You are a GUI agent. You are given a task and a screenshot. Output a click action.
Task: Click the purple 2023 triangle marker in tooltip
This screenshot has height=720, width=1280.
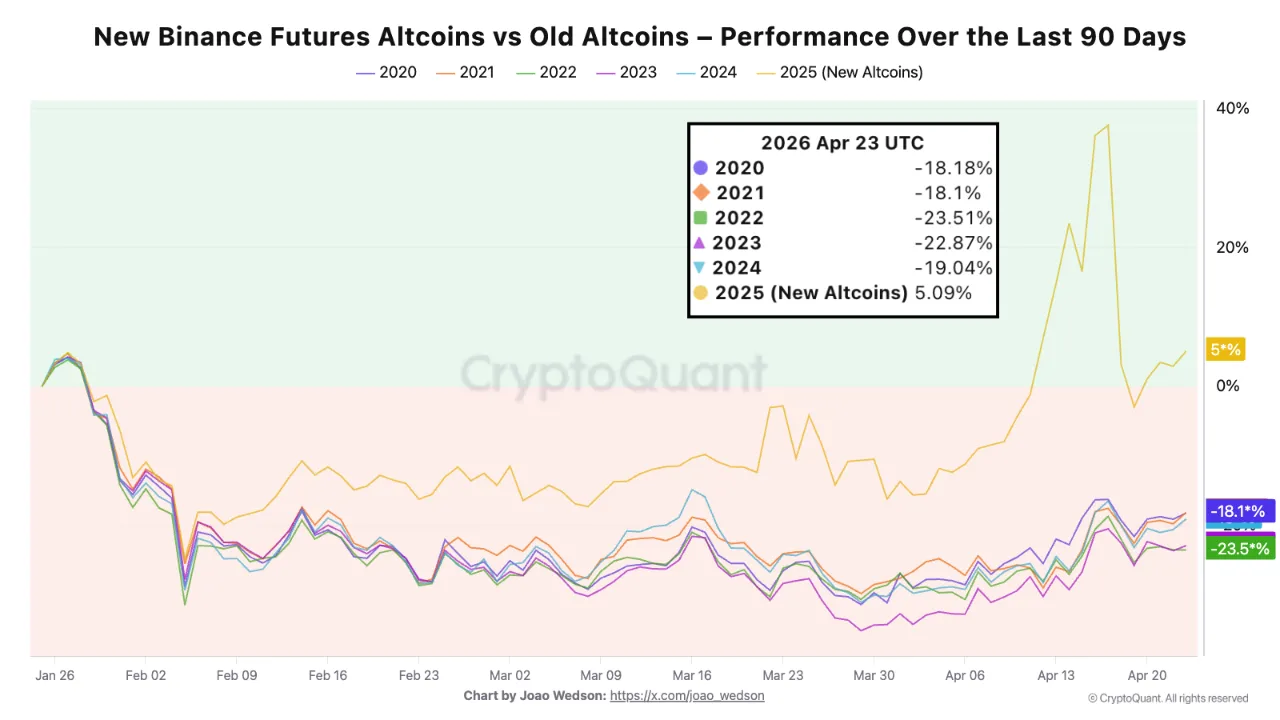[700, 243]
